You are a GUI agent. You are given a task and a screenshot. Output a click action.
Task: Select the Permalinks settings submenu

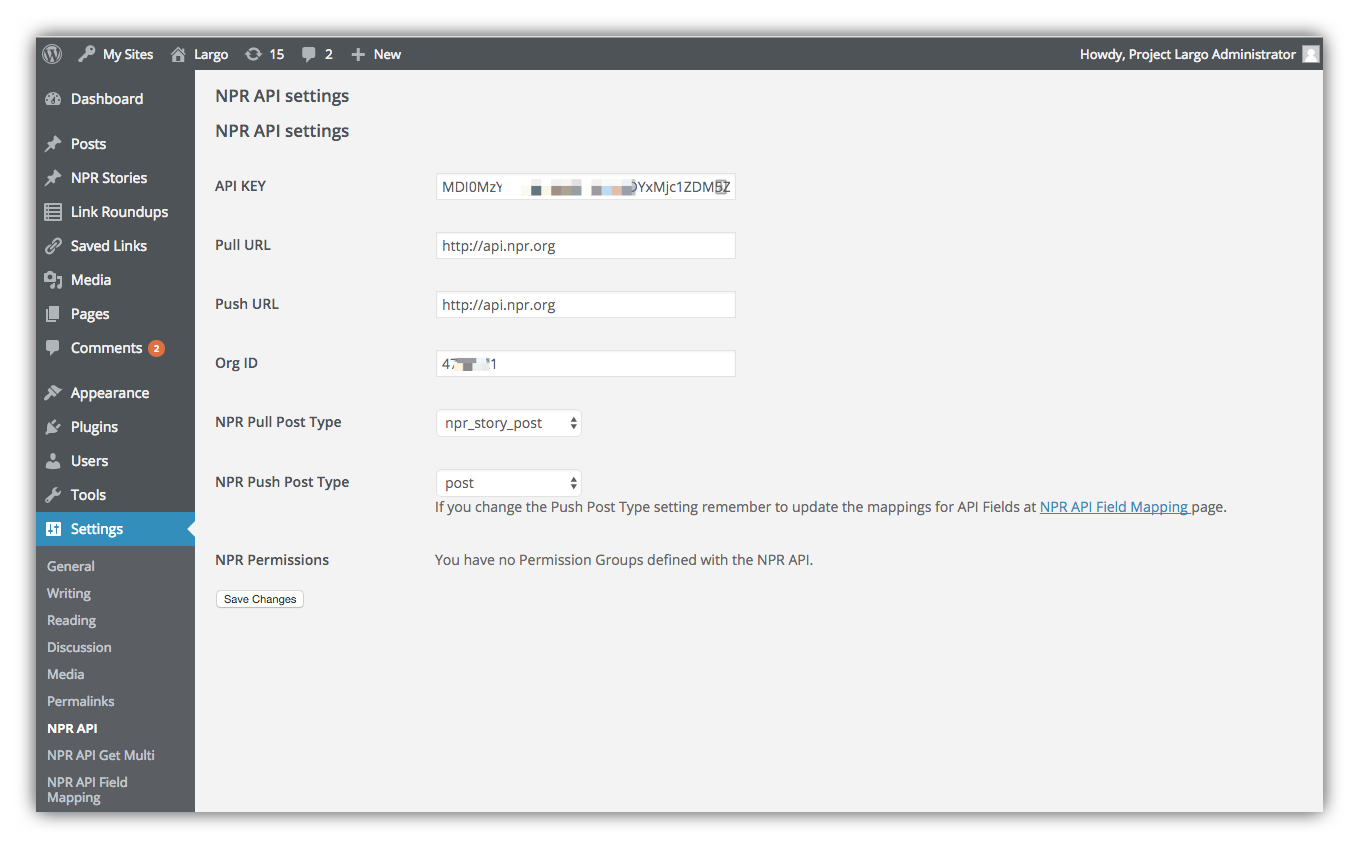[81, 701]
